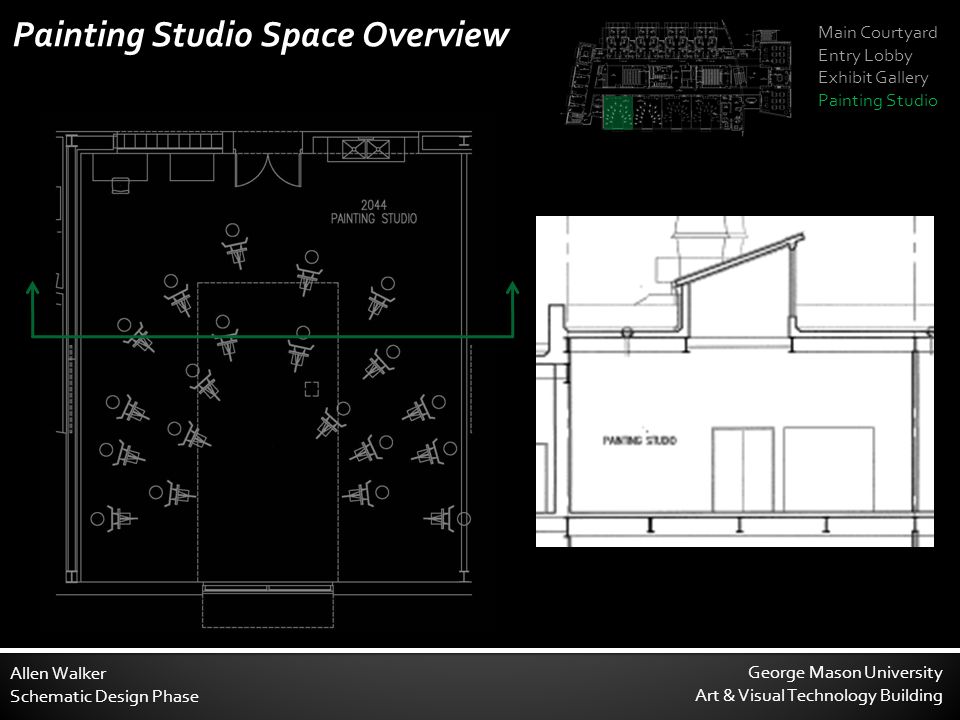Click the crossed-box cabinet symbol at top wall
The image size is (960, 720).
click(x=366, y=149)
